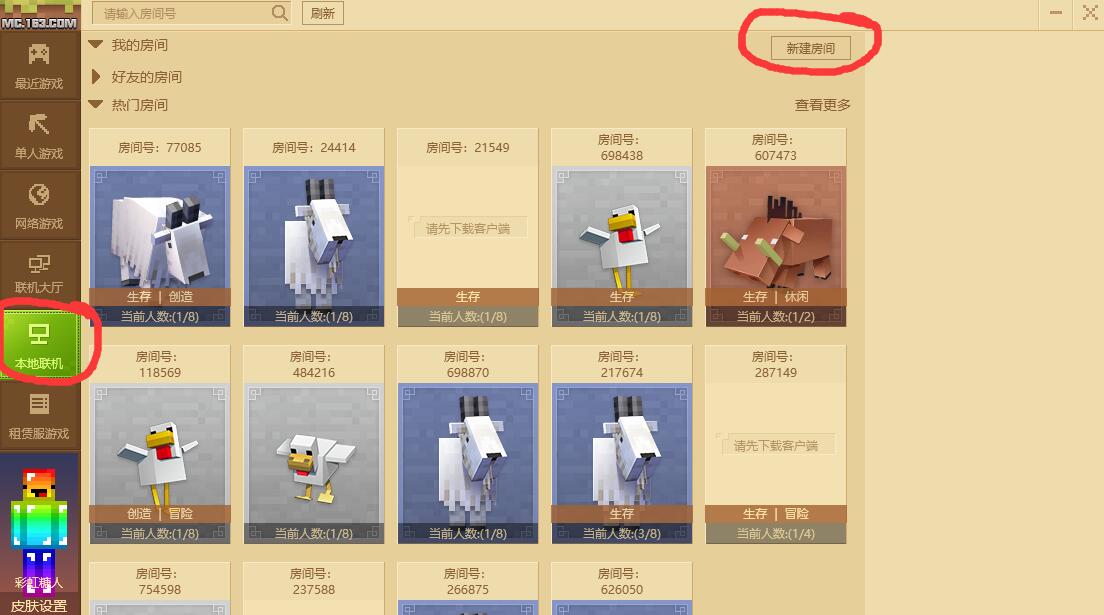Select room 217674 with 3/8 players
This screenshot has width=1104, height=615.
[x=622, y=463]
